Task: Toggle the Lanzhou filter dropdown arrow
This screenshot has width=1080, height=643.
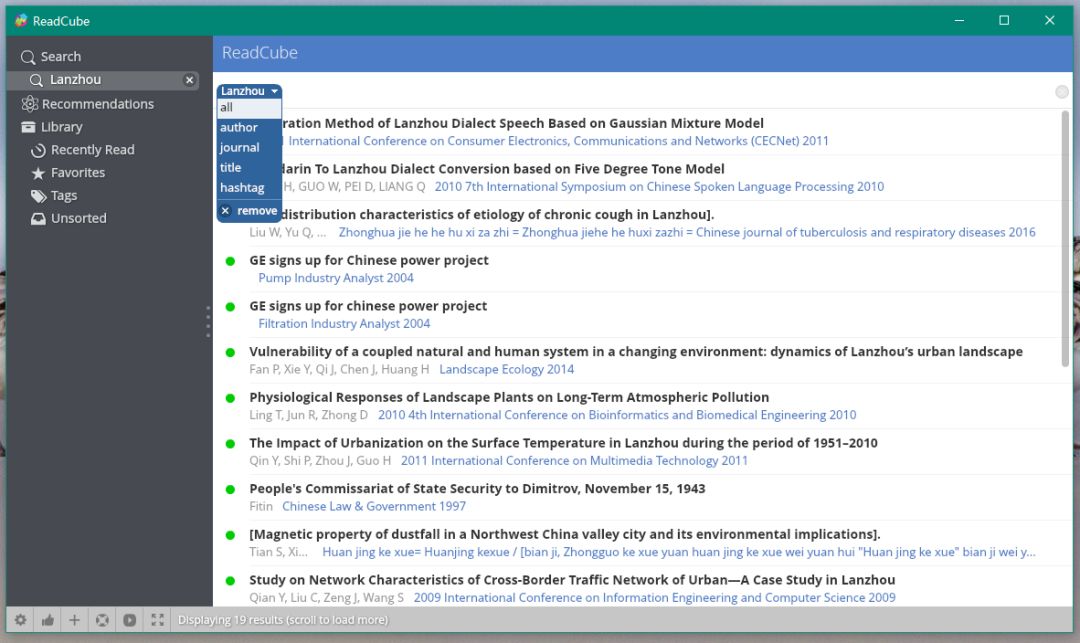Action: 275,91
